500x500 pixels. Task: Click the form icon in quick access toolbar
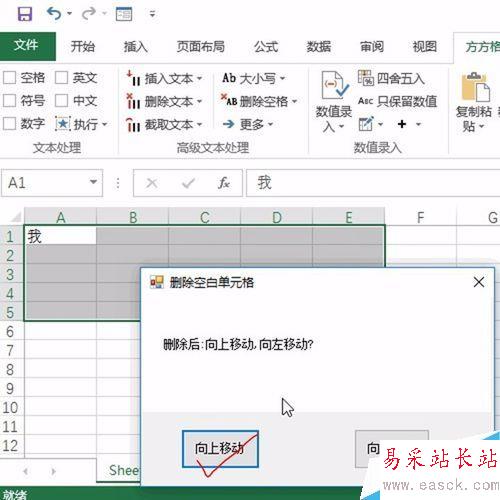pos(124,14)
